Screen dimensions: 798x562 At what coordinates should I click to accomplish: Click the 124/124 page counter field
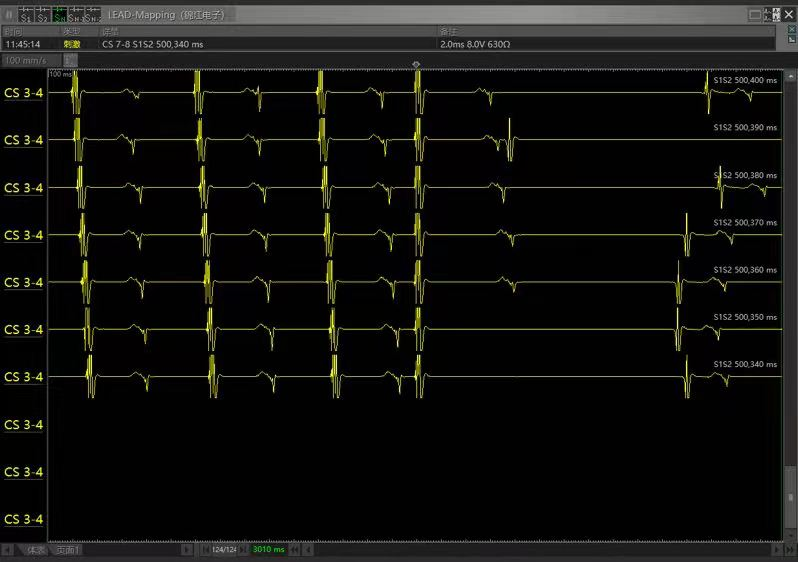click(223, 550)
